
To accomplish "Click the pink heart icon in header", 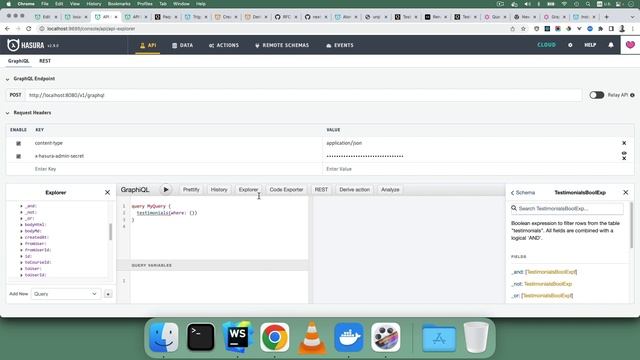I will pos(630,45).
